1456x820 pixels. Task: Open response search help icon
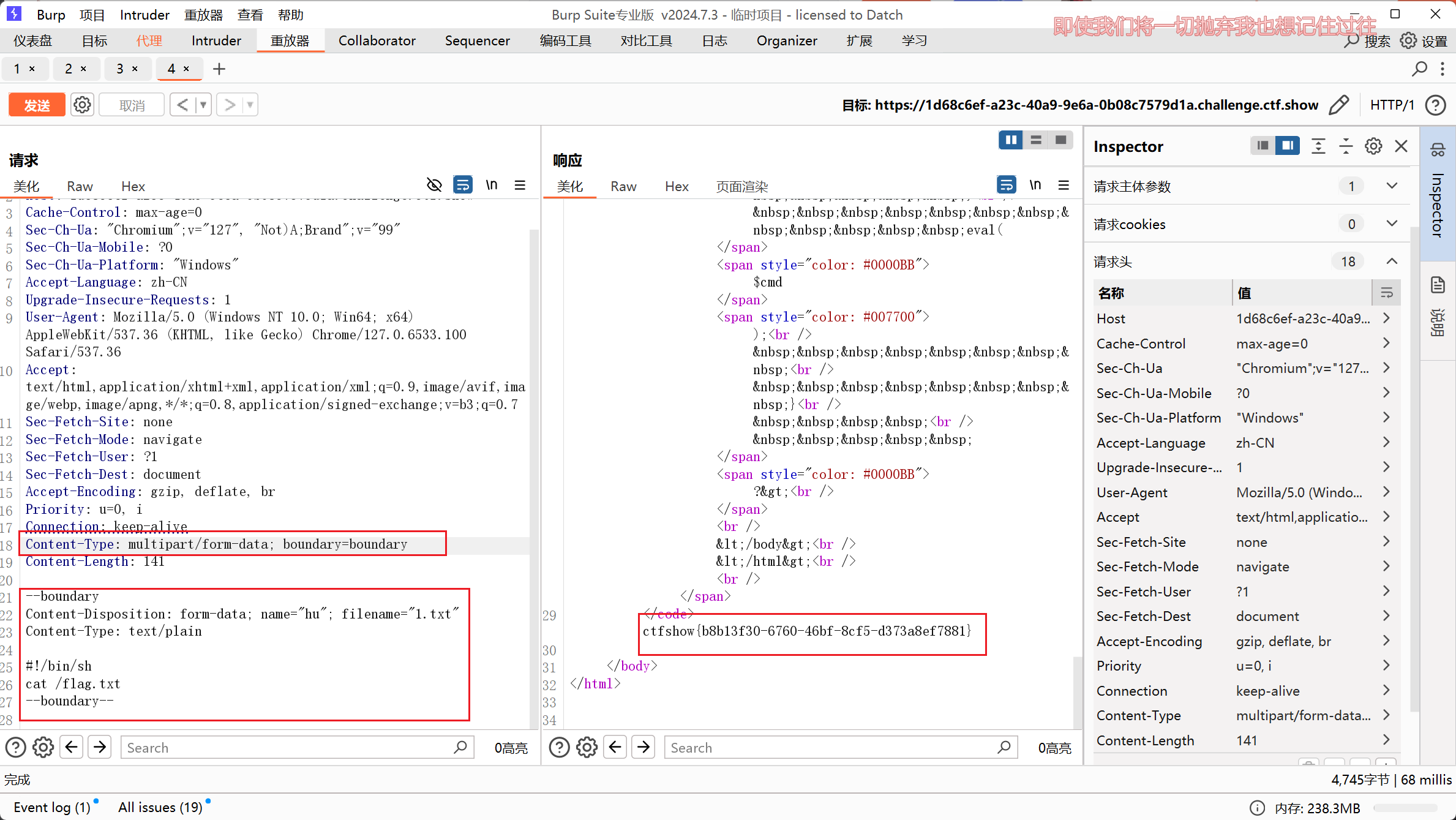pyautogui.click(x=559, y=748)
